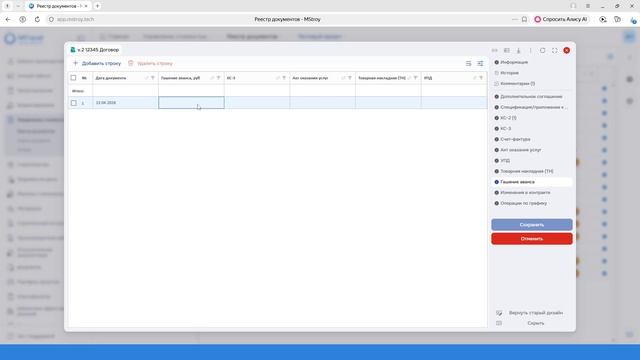Image resolution: width=640 pixels, height=360 pixels.
Task: Click the plus icon of Добавить строку
Action: (76, 63)
